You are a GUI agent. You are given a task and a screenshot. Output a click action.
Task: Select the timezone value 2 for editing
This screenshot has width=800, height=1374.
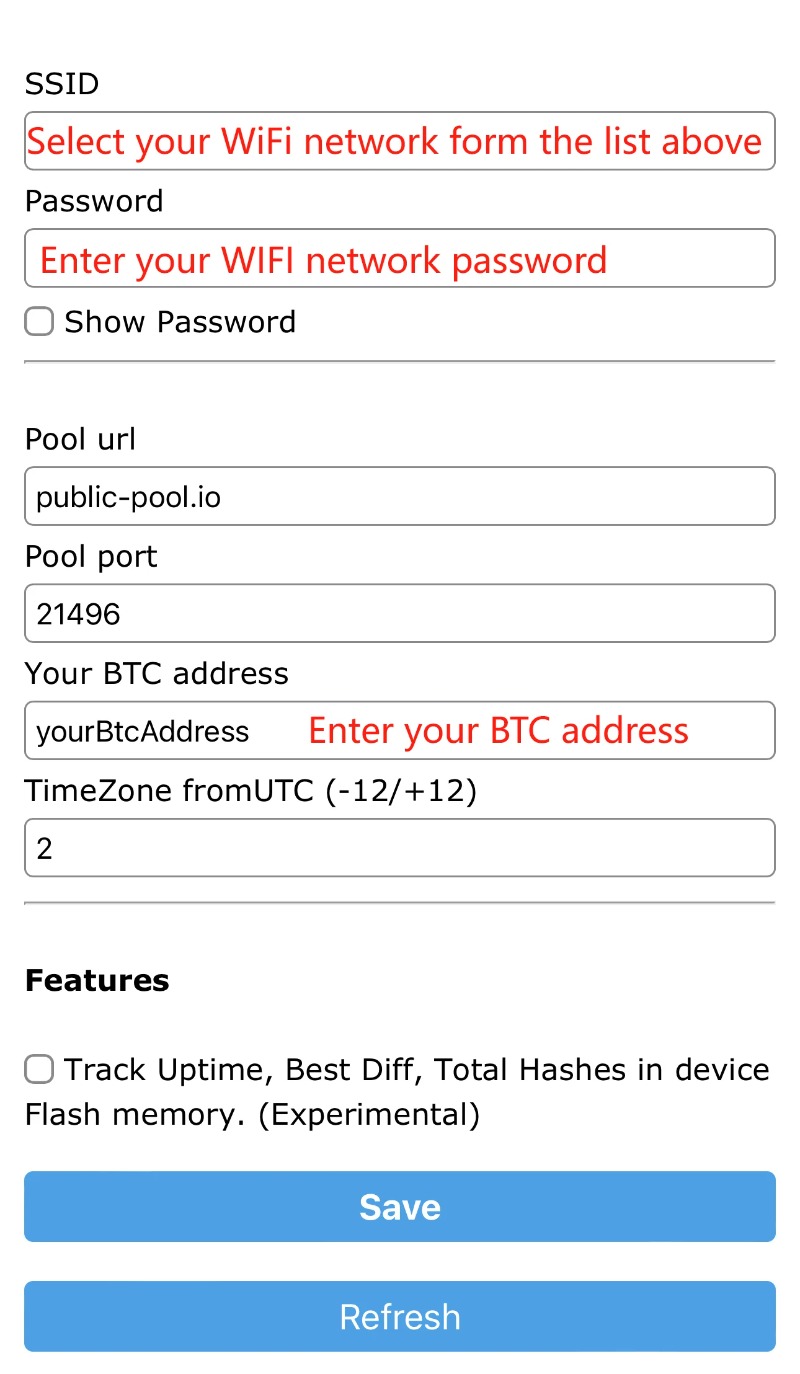click(x=400, y=847)
